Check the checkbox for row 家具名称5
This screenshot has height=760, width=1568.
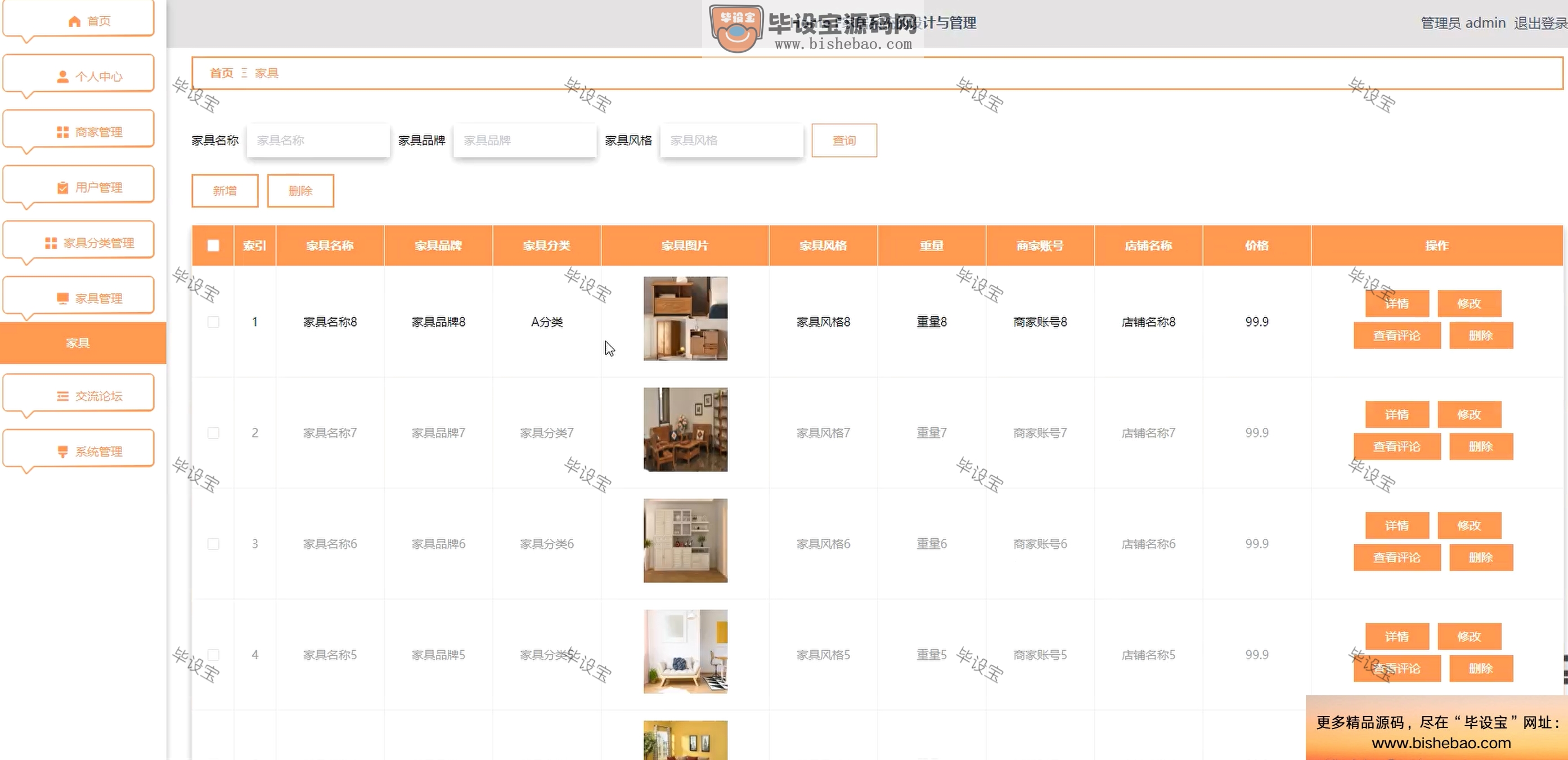tap(213, 655)
